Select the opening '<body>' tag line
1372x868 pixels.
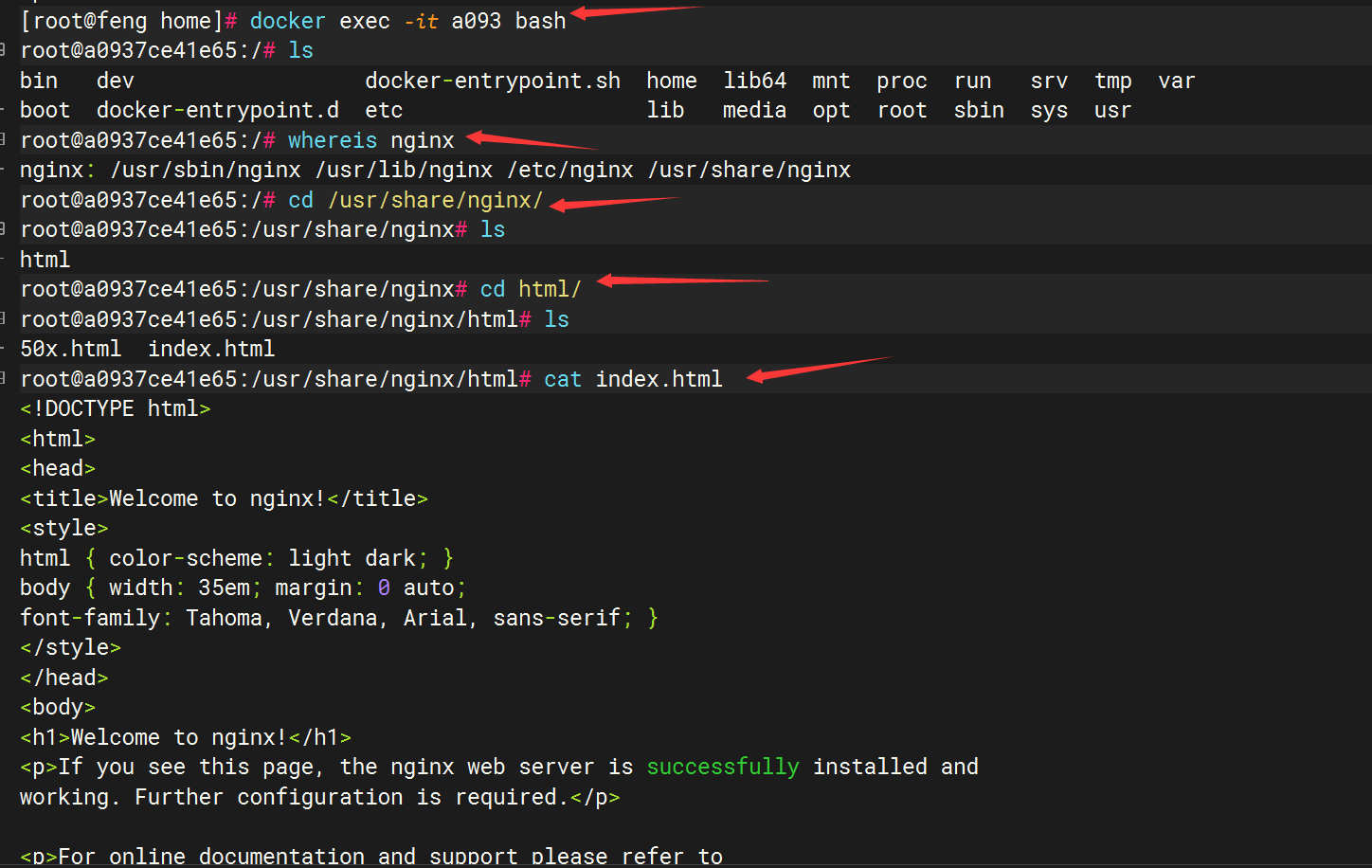tap(58, 707)
